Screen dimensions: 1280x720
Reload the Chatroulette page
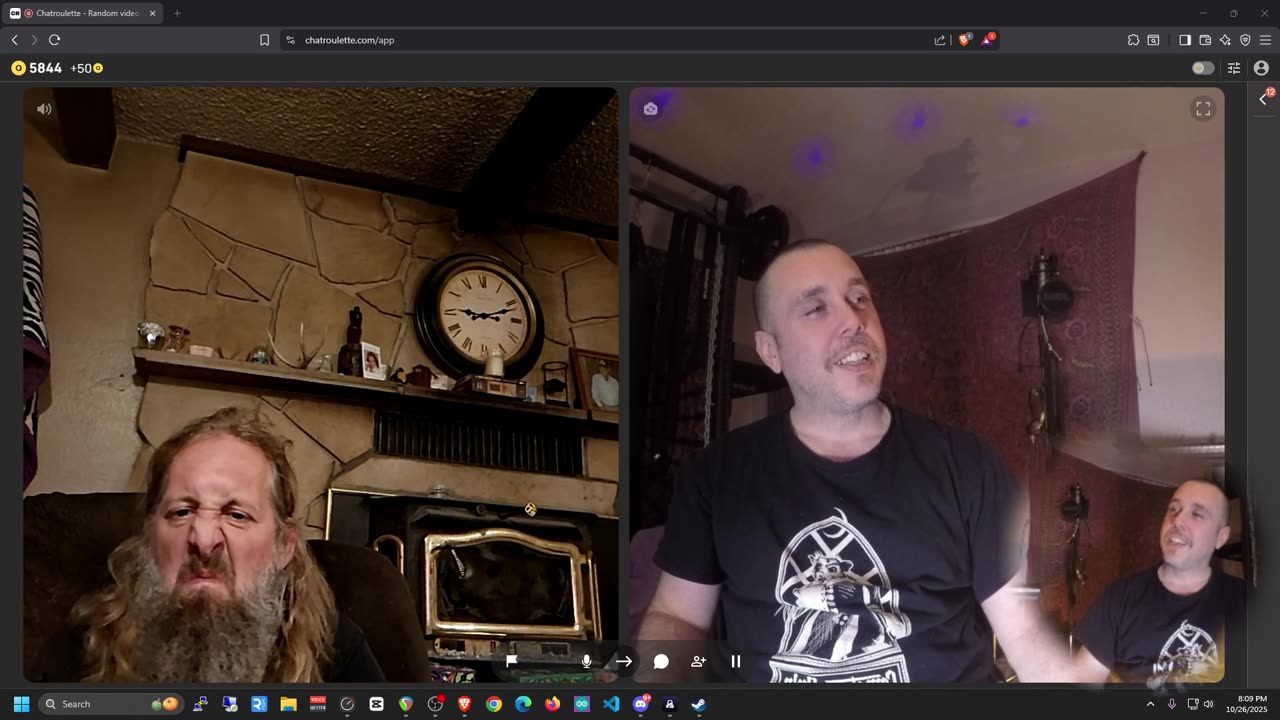point(54,40)
